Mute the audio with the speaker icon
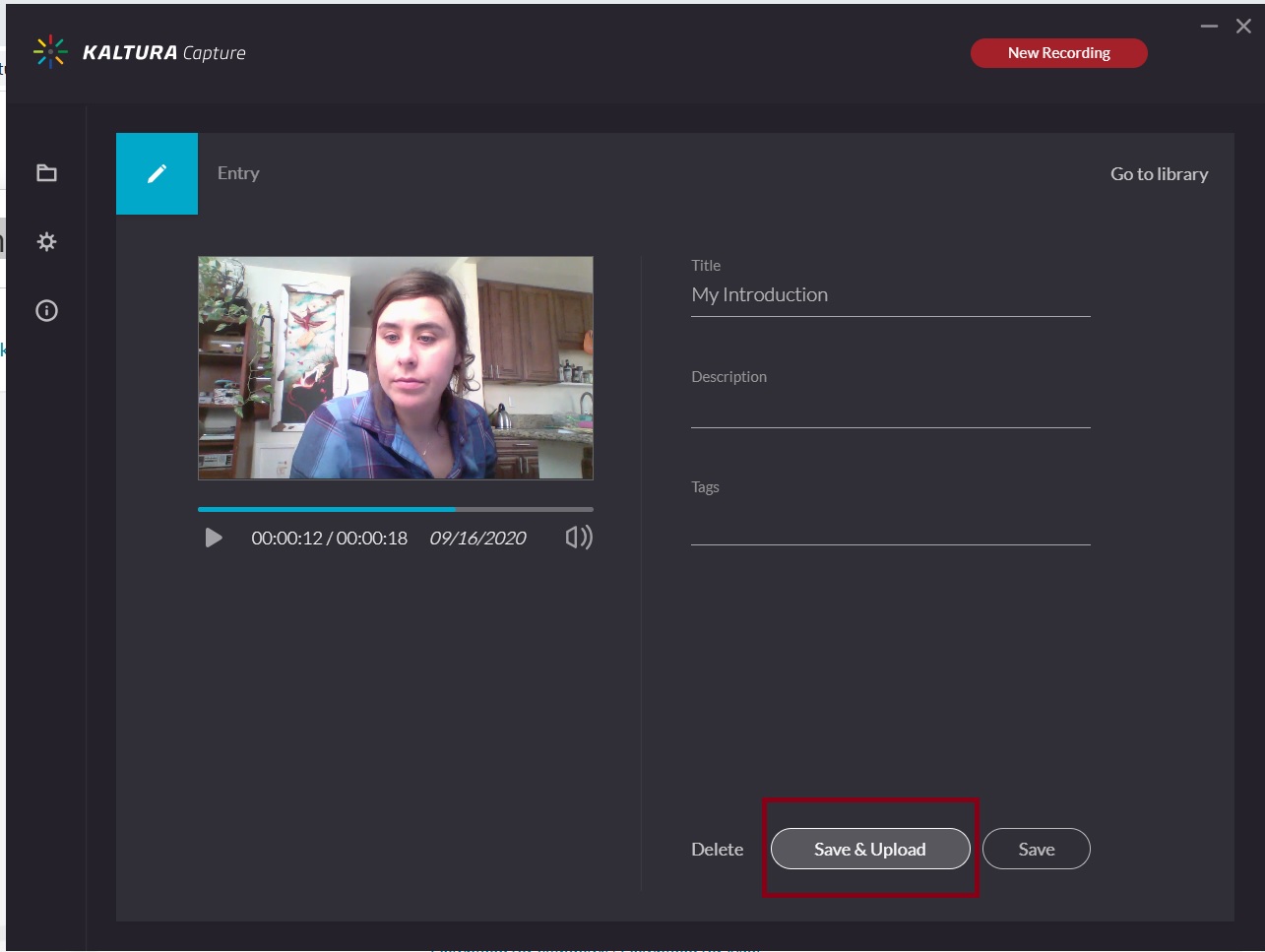Screen dimensions: 1265x952 pos(579,537)
